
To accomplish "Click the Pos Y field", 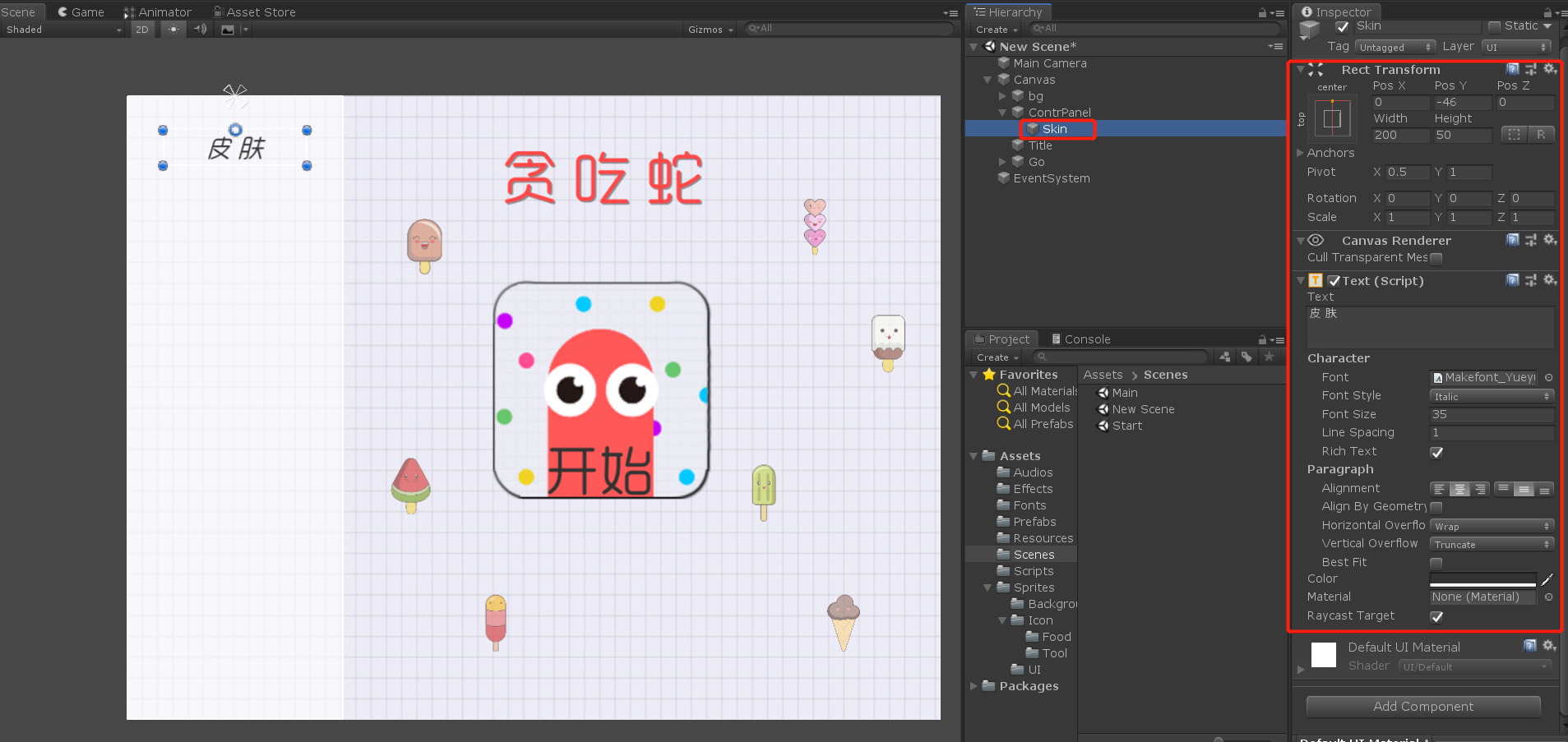I will click(1462, 103).
